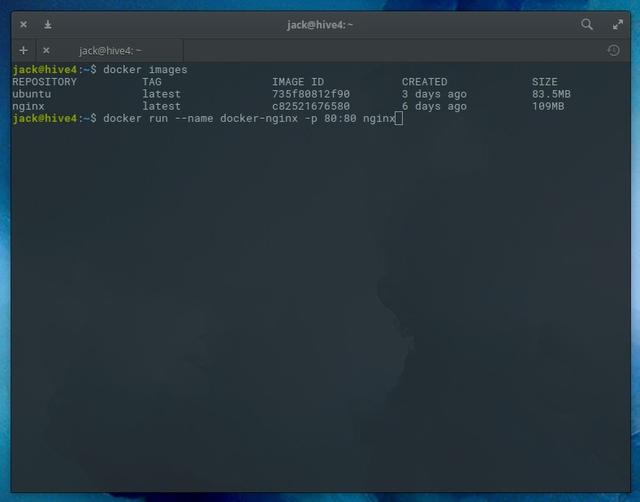Click image ID c82521676580
The image size is (640, 502).
tap(311, 106)
